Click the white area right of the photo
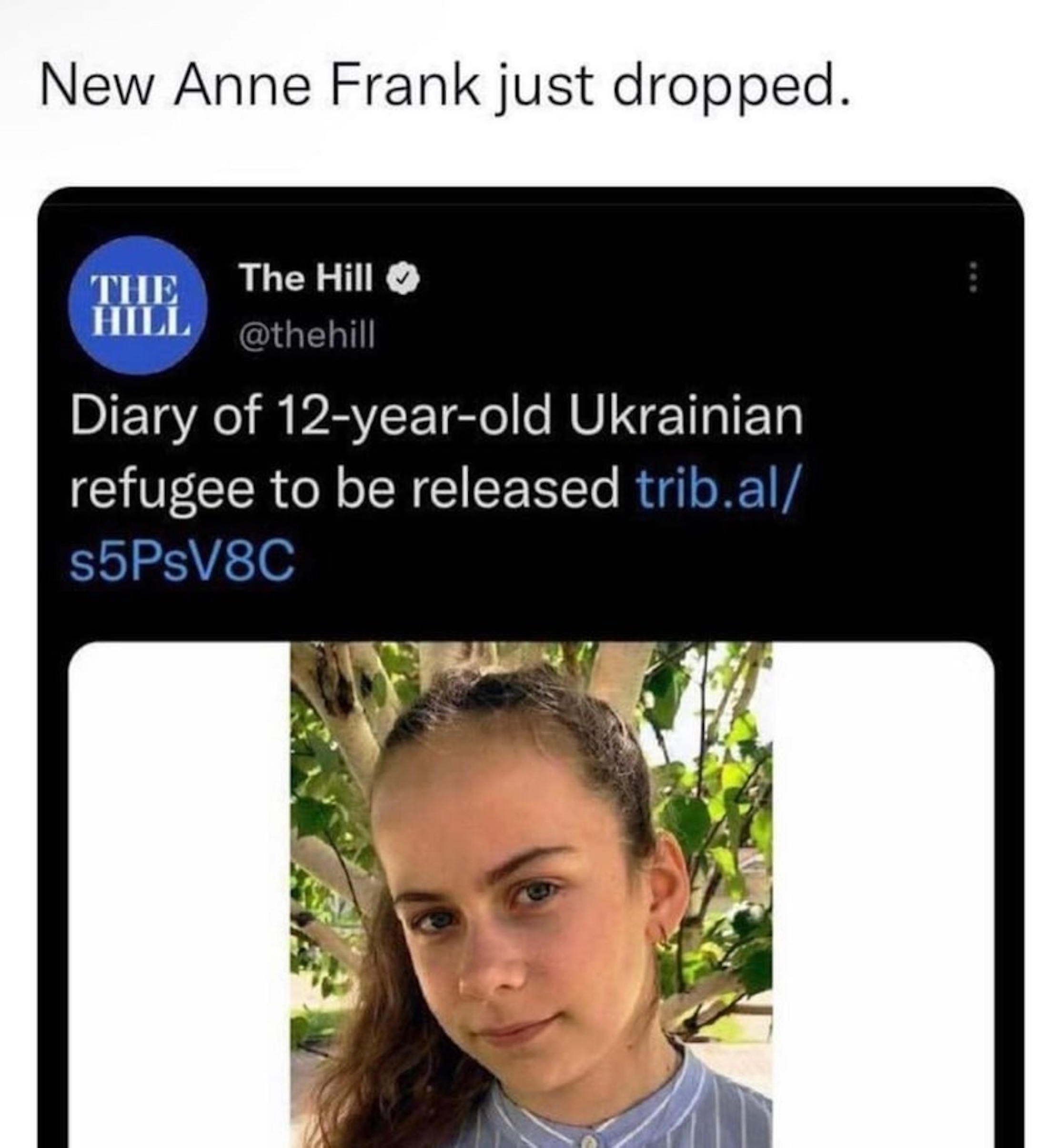The width and height of the screenshot is (1048, 1148). click(883, 894)
